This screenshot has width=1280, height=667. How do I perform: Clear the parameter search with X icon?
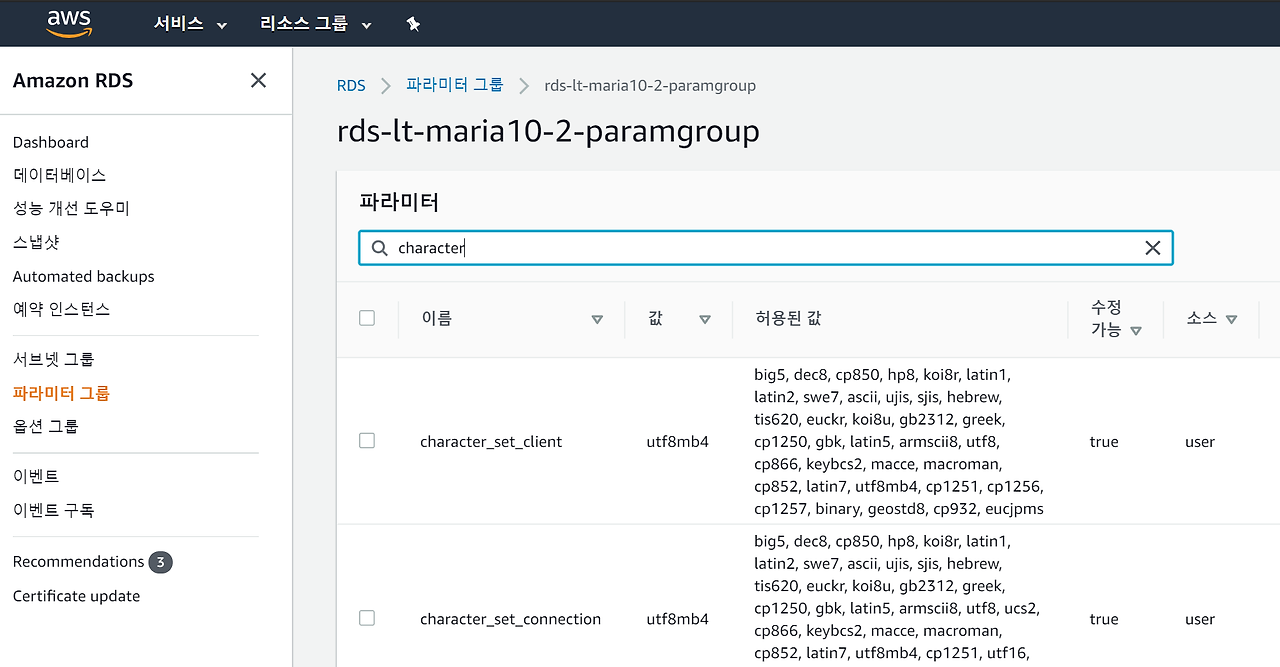coord(1152,248)
